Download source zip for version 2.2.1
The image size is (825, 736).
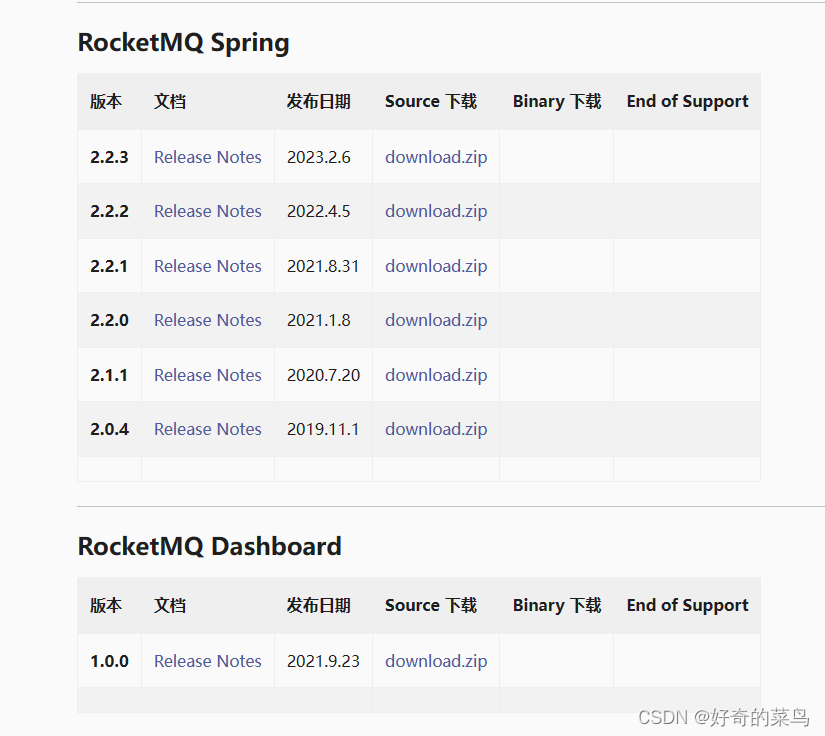point(435,266)
